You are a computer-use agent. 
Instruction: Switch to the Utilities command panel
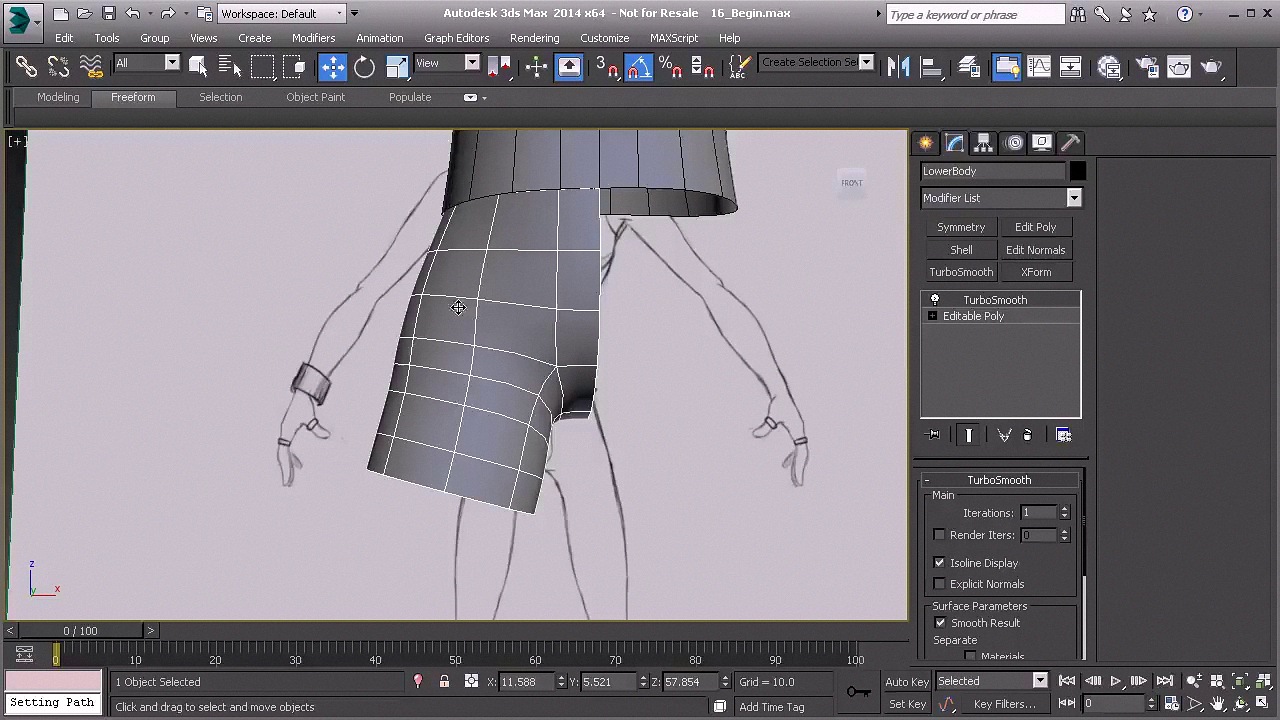coord(1070,143)
